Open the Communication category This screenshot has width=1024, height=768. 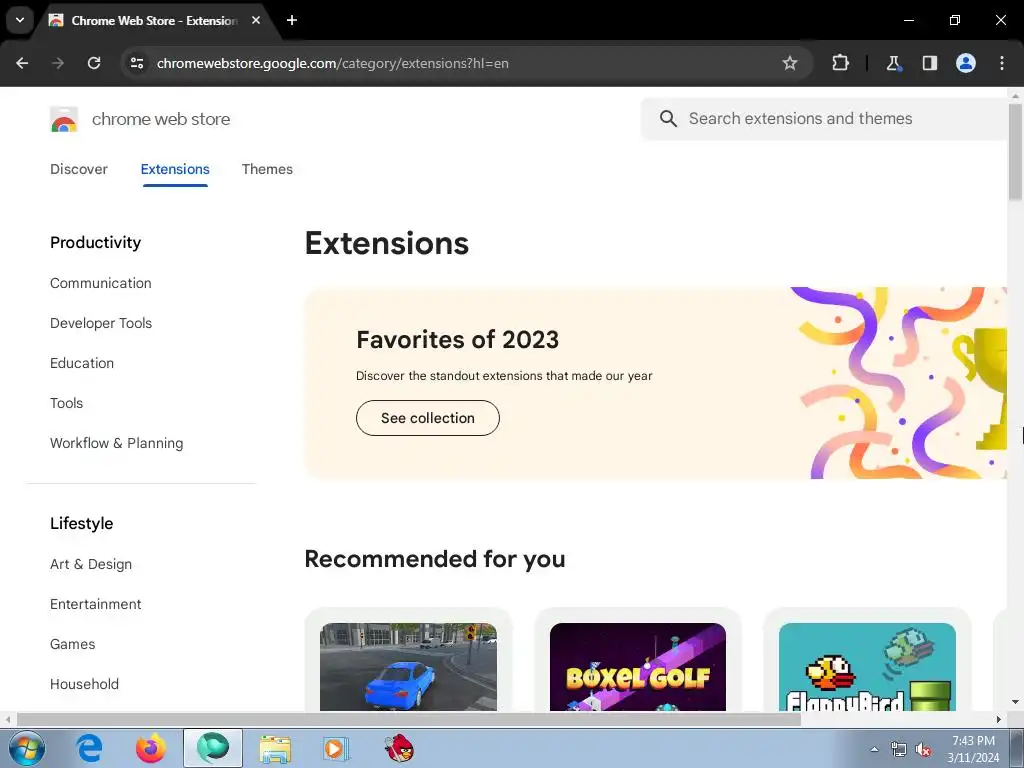click(101, 283)
